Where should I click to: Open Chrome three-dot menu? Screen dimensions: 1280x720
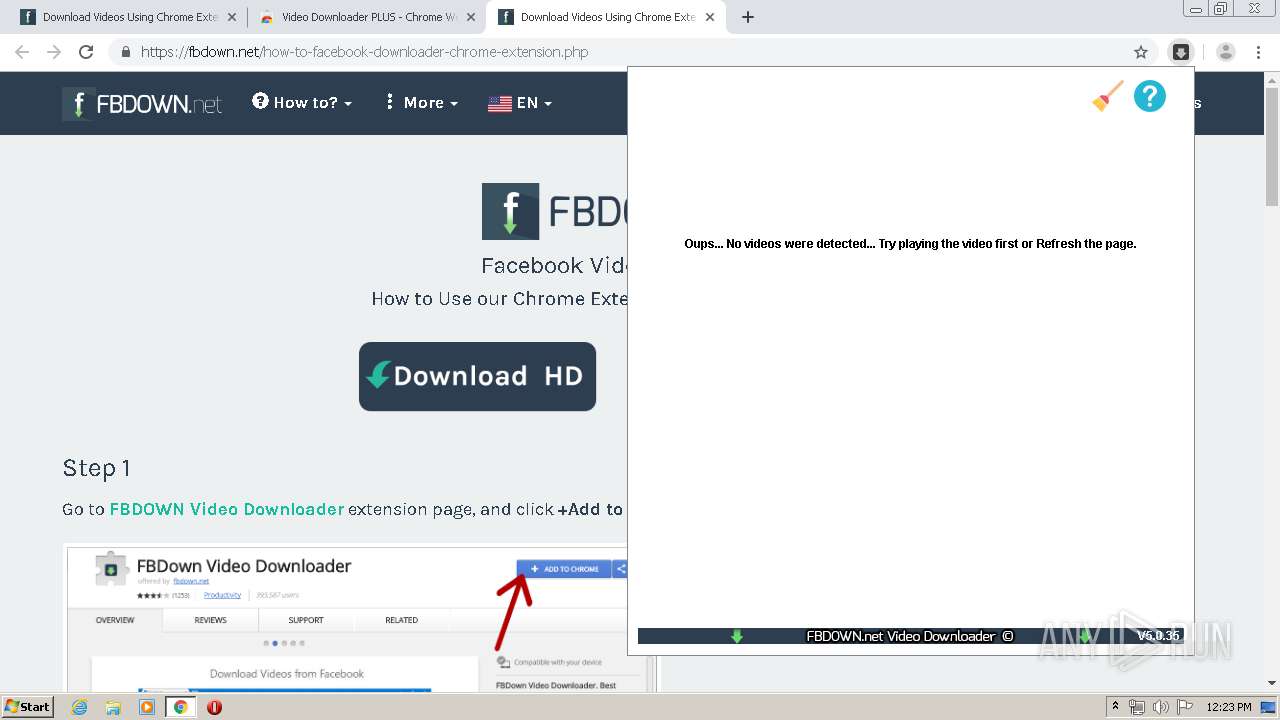coord(1258,52)
